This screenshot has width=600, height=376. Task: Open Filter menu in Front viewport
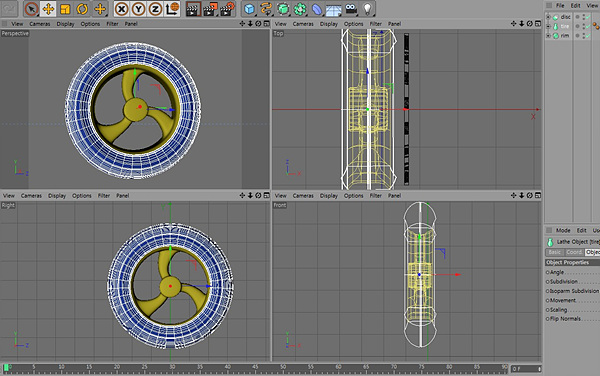point(375,196)
